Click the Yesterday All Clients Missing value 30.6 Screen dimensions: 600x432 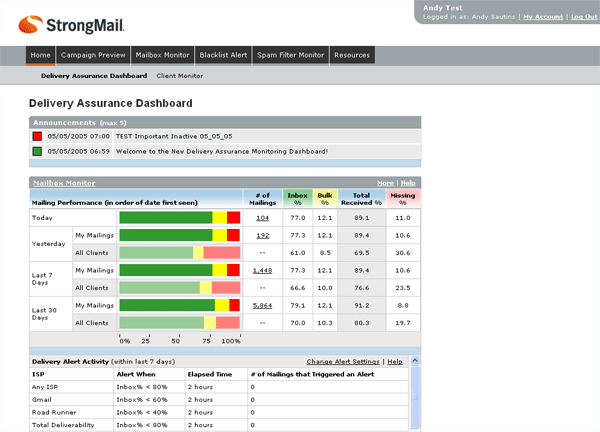[403, 253]
